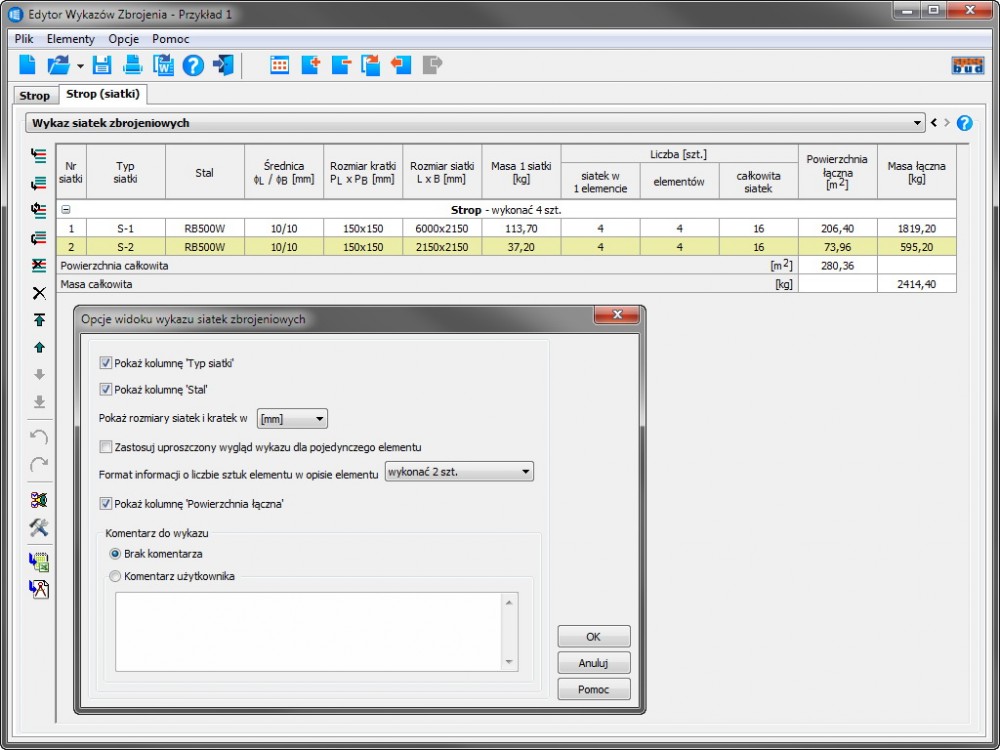Create a new document from the toolbar

pos(28,66)
